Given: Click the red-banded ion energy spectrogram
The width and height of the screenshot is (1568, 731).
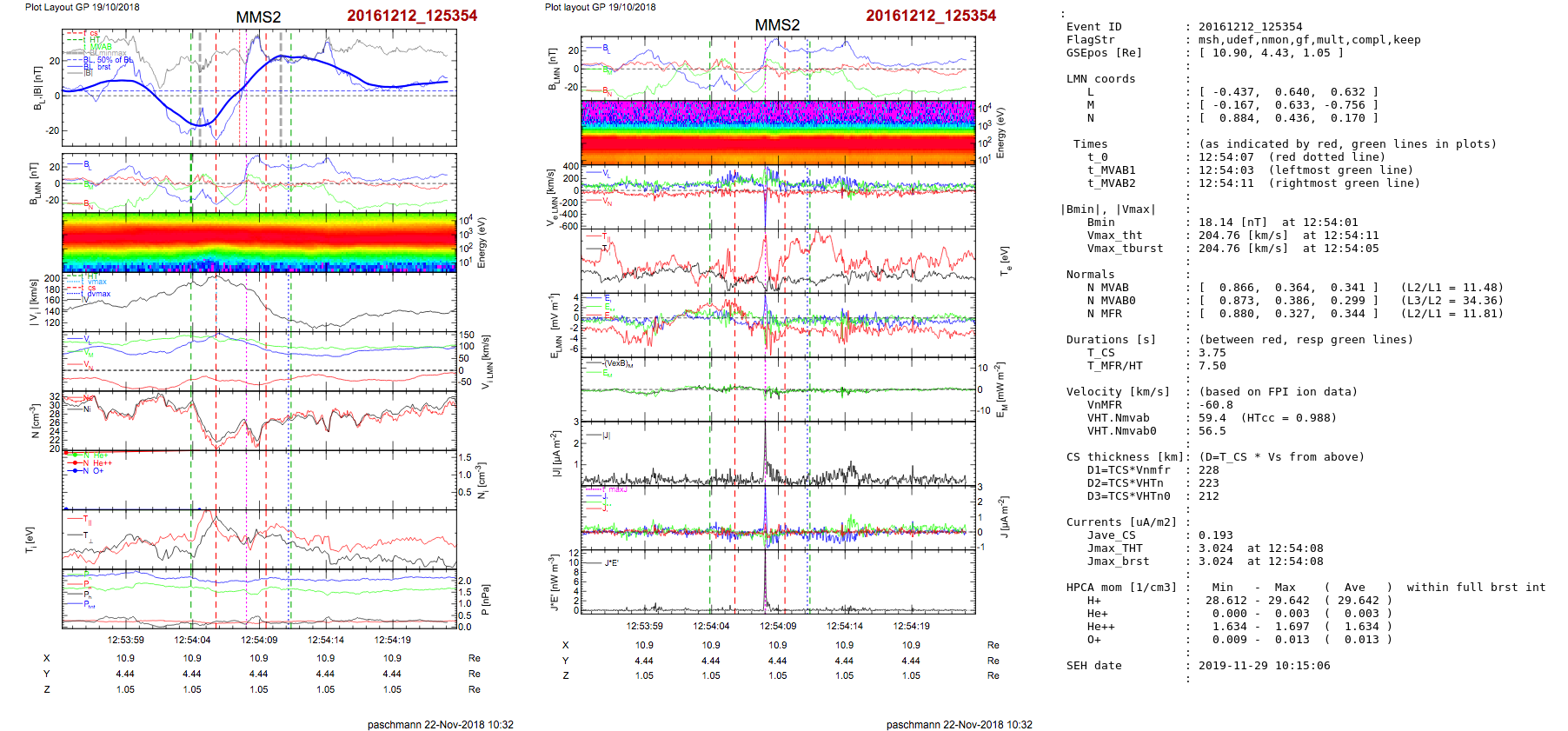Looking at the screenshot, I should 258,242.
